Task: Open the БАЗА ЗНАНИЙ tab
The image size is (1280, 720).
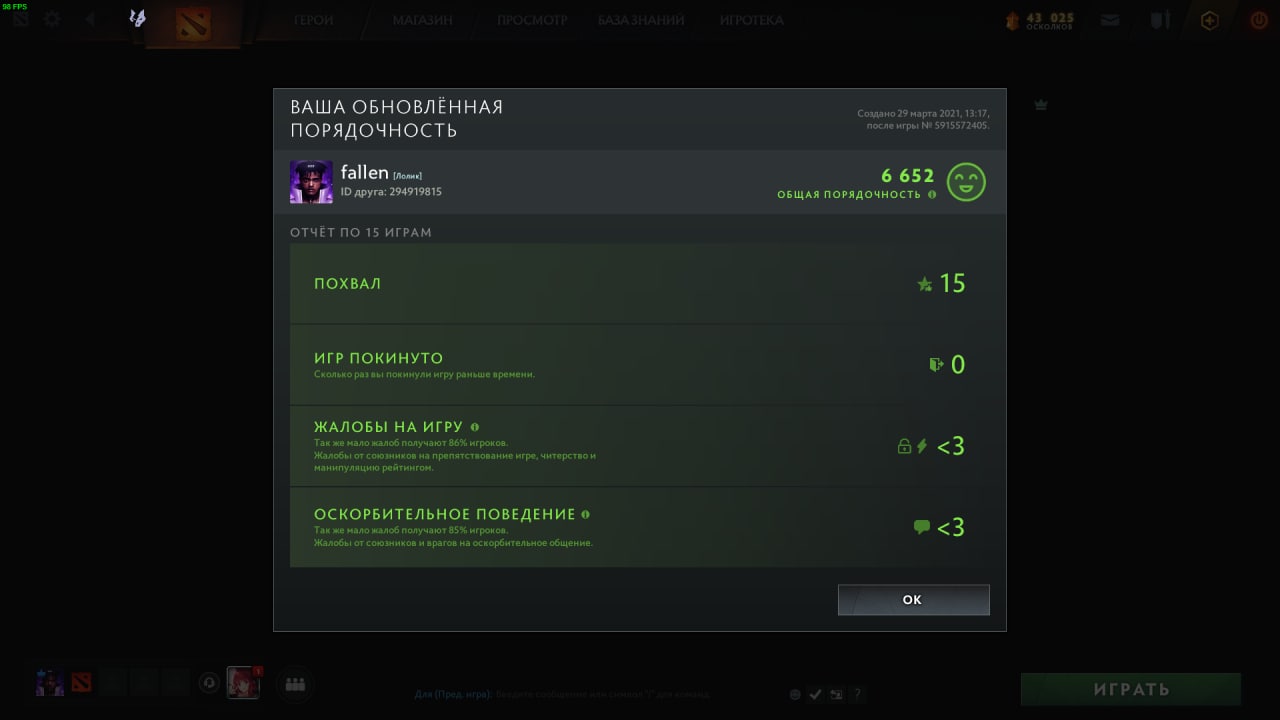Action: click(x=641, y=20)
